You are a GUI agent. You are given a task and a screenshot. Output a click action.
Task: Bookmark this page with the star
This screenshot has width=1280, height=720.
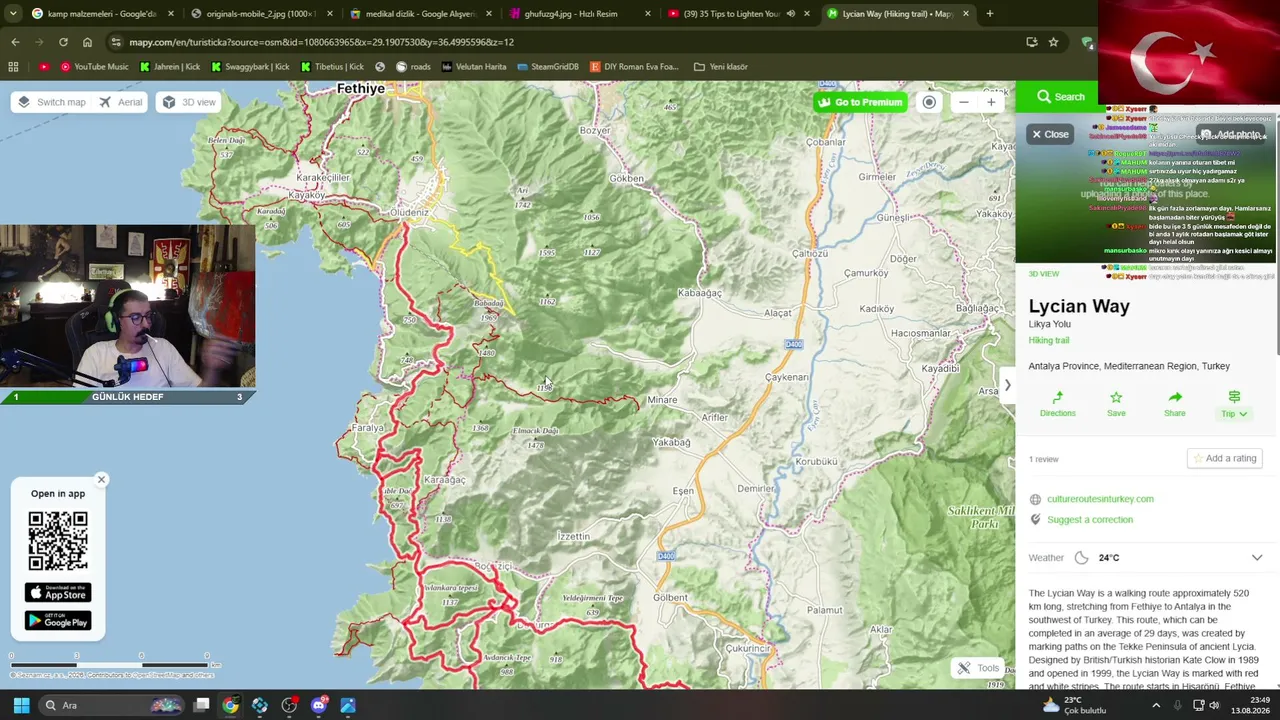1053,42
